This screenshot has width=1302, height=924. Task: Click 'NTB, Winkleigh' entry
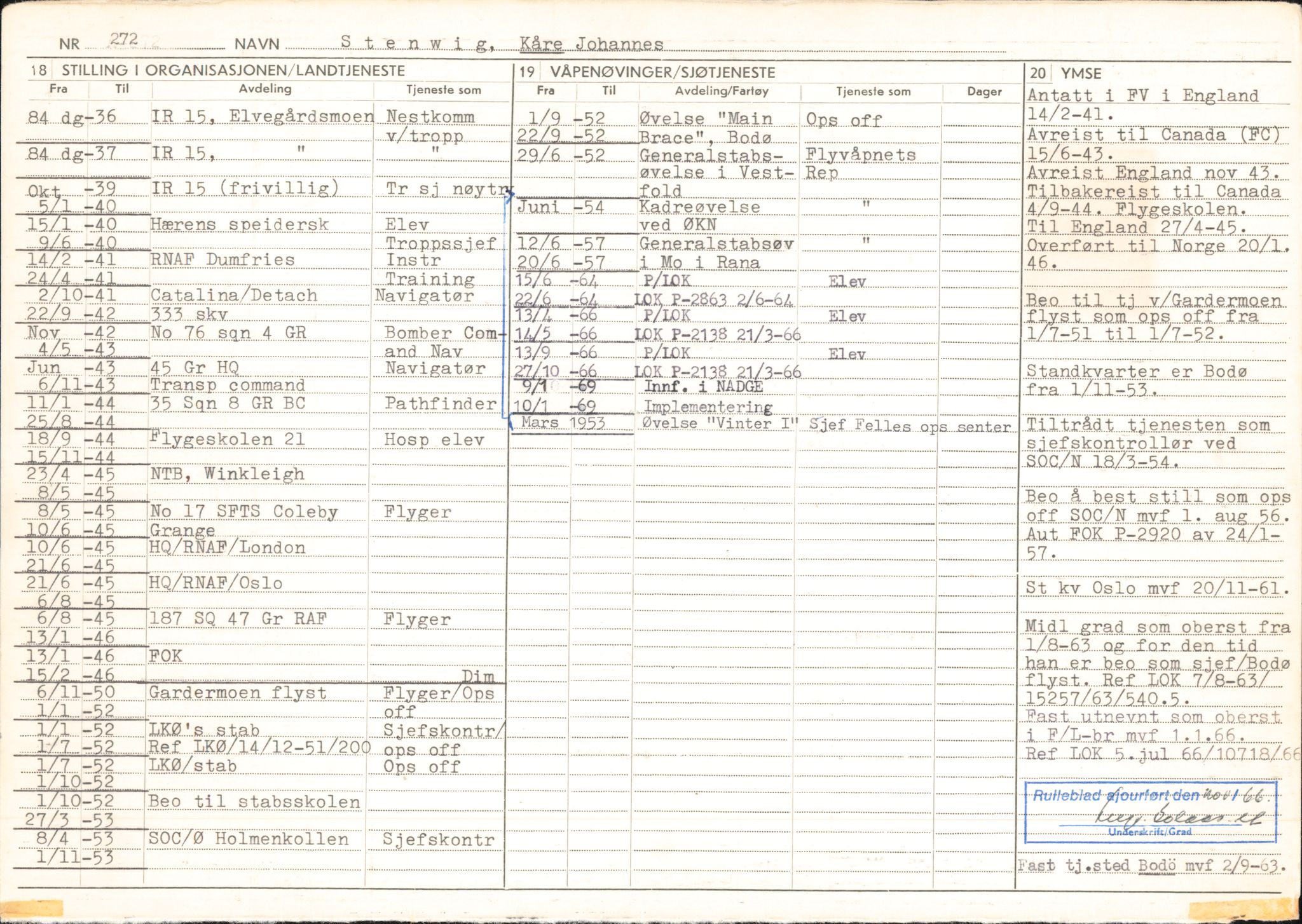tap(227, 474)
